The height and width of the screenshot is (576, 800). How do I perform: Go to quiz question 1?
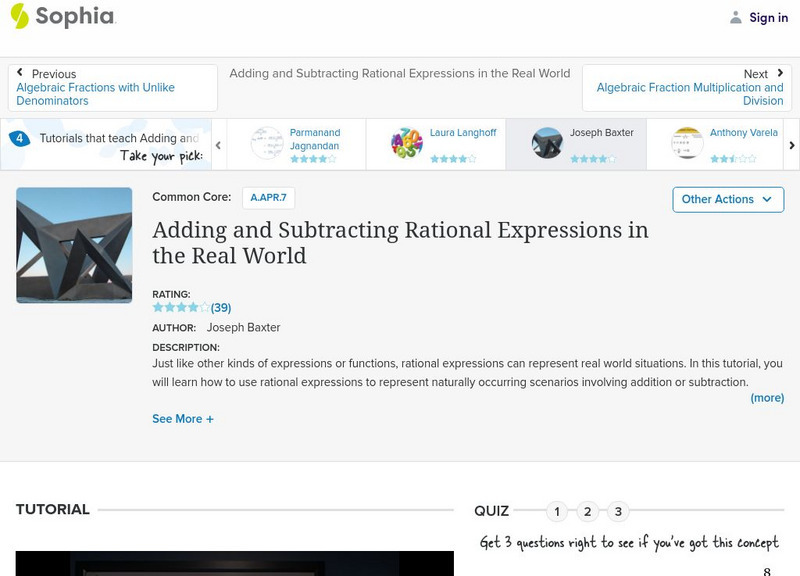pyautogui.click(x=557, y=512)
